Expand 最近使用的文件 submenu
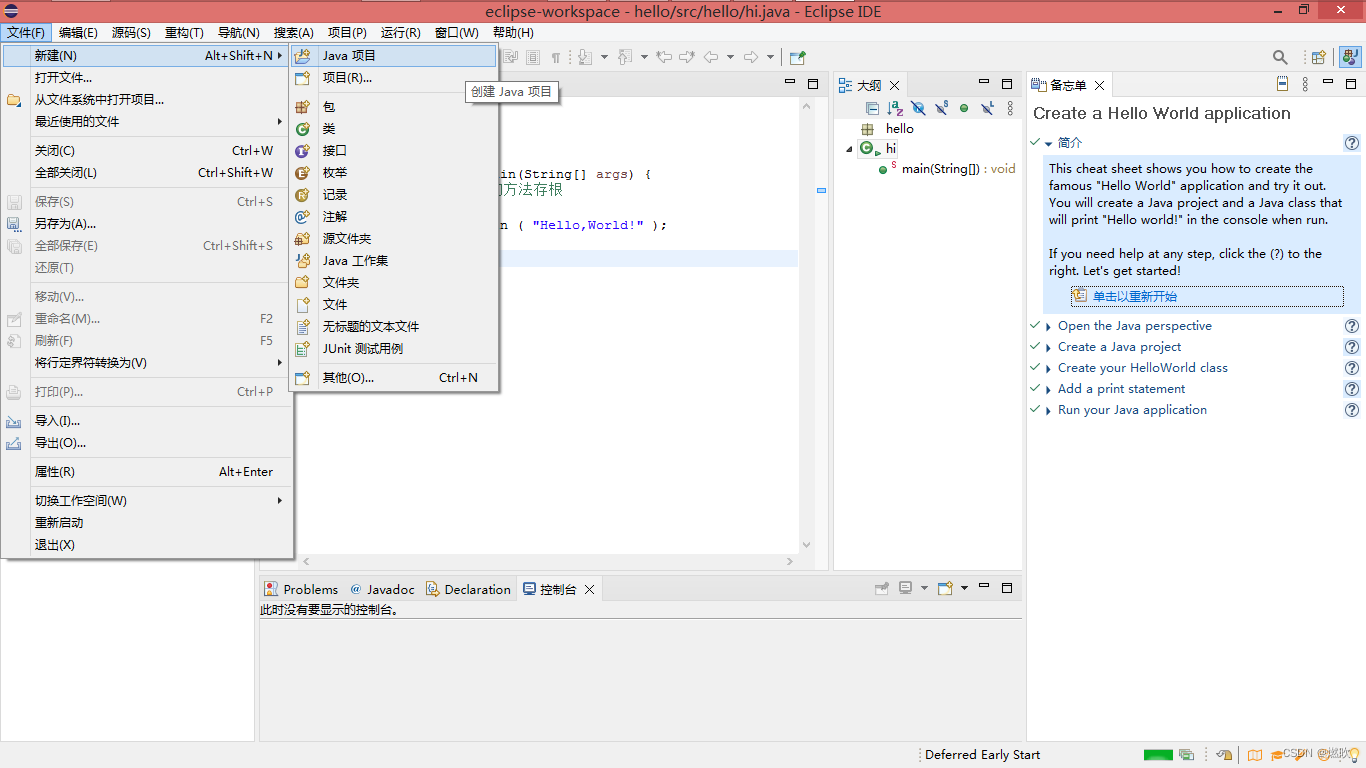1366x768 pixels. [x=147, y=122]
